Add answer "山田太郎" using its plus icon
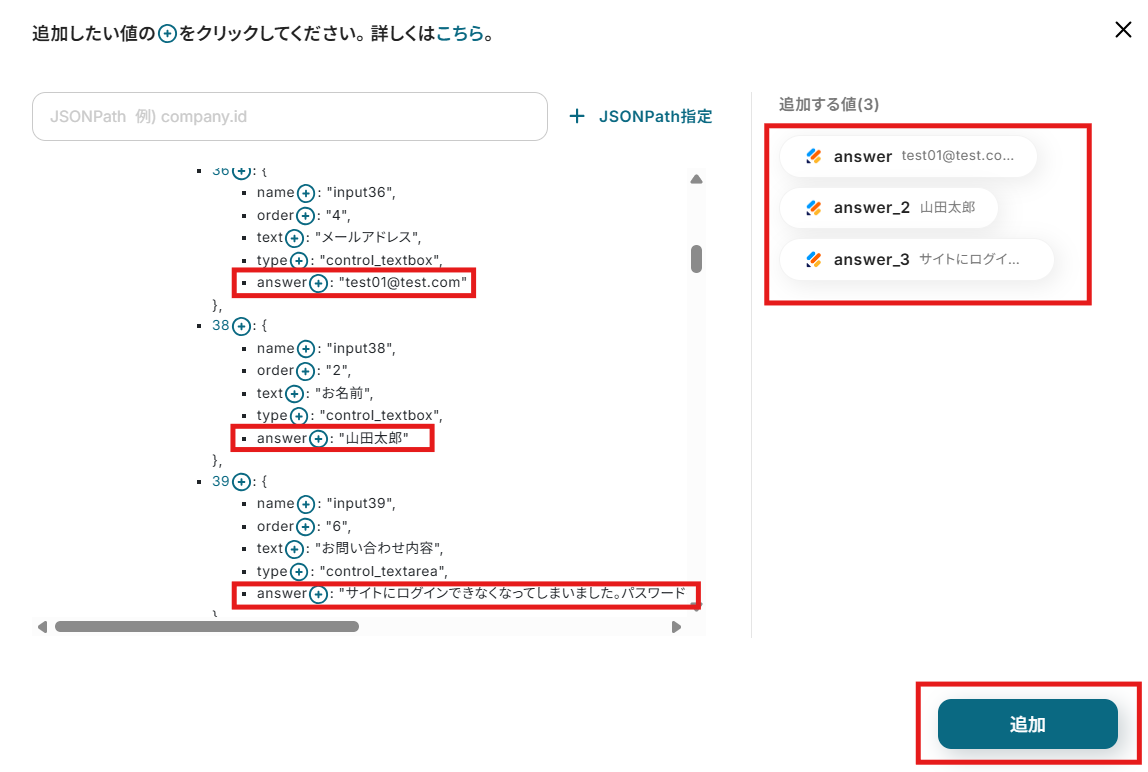The image size is (1148, 772). [x=318, y=439]
